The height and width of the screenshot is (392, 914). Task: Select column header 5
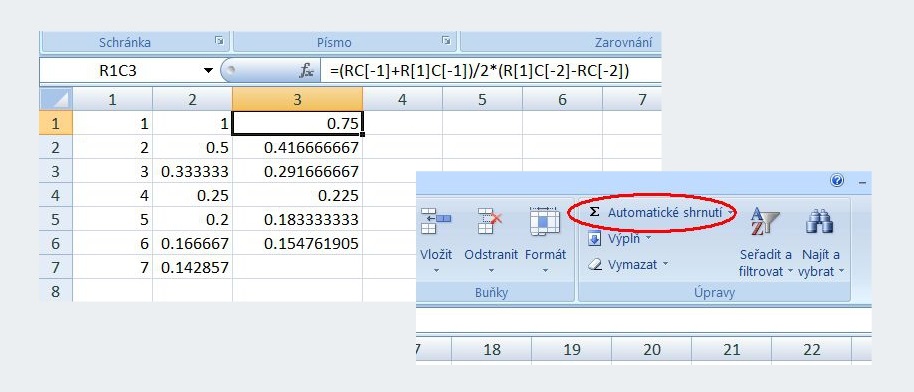point(482,100)
